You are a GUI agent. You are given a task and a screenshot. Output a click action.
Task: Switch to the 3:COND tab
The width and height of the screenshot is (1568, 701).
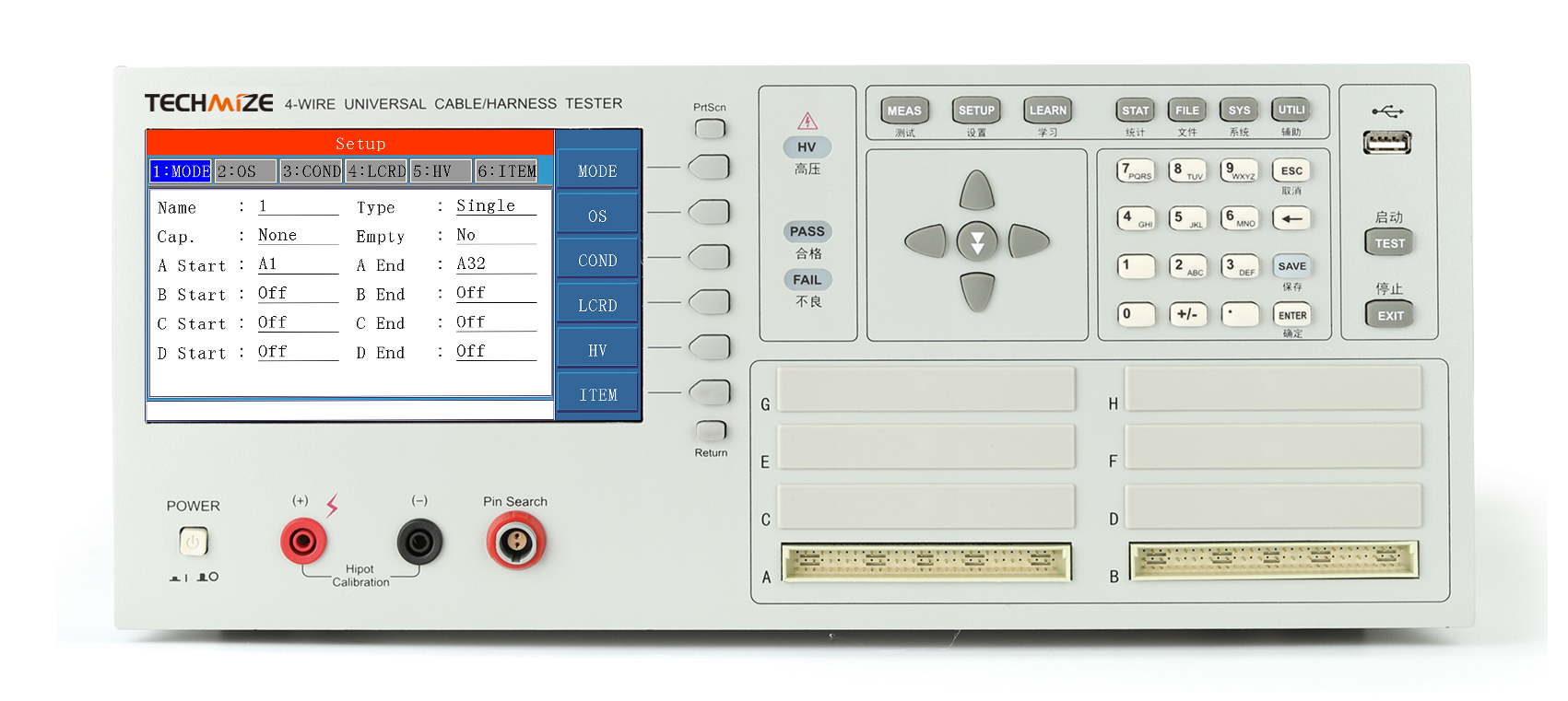coord(312,171)
